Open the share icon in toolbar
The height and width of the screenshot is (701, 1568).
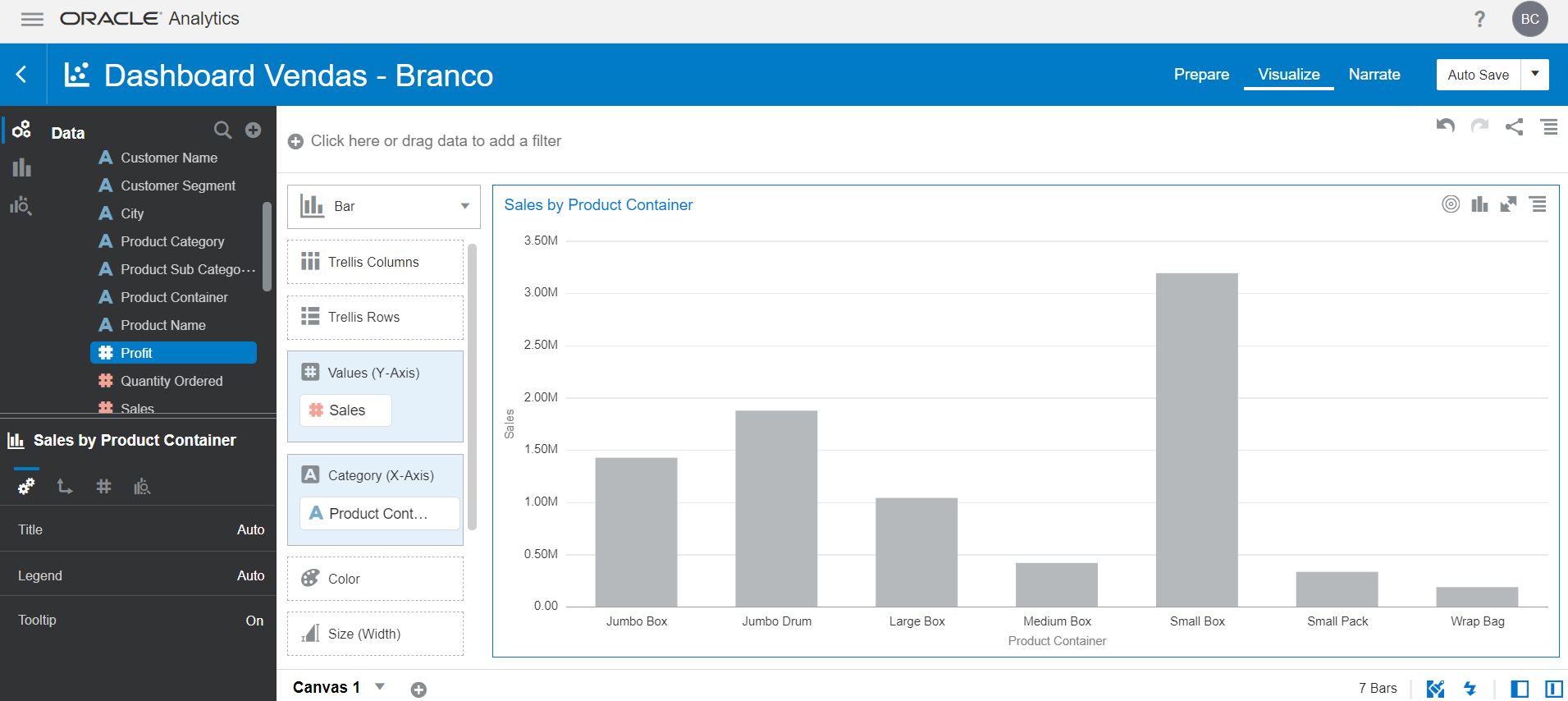click(1514, 126)
